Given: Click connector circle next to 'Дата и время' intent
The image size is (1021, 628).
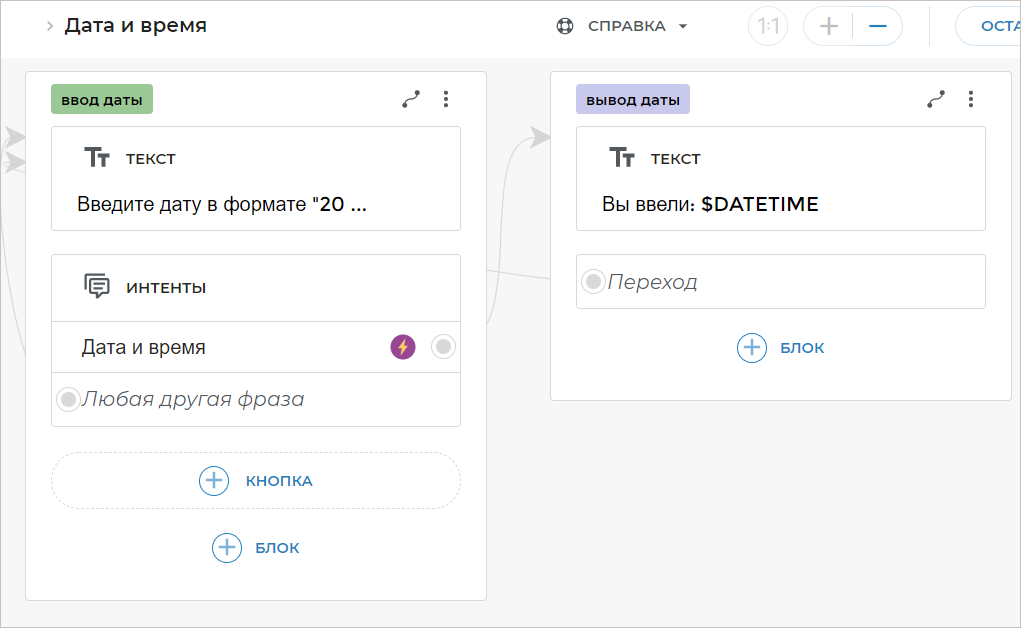Looking at the screenshot, I should pyautogui.click(x=443, y=347).
